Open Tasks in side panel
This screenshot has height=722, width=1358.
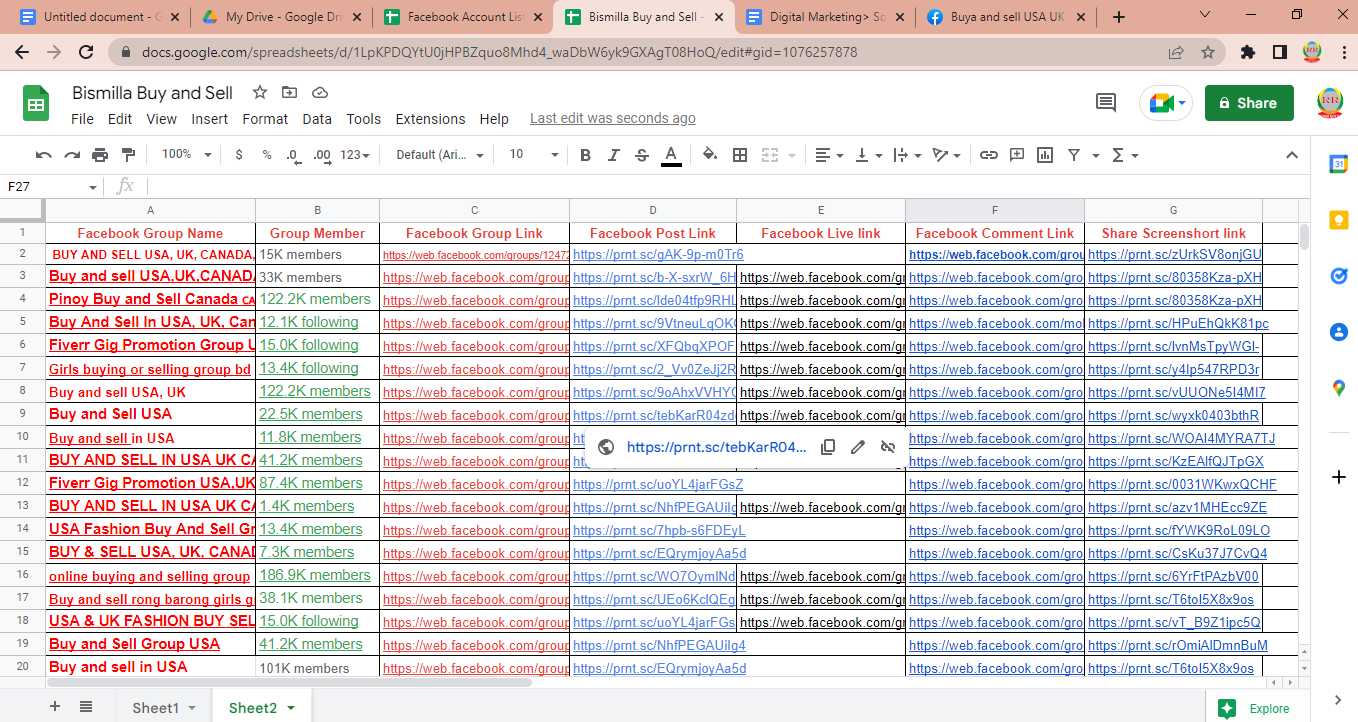(1338, 276)
